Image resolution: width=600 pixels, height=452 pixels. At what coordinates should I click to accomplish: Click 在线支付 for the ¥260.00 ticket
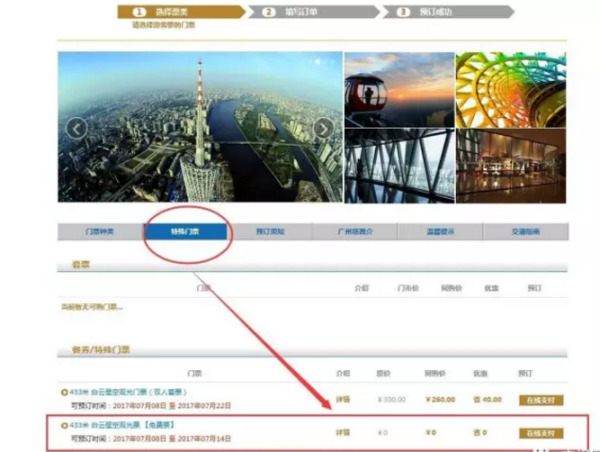click(x=541, y=400)
